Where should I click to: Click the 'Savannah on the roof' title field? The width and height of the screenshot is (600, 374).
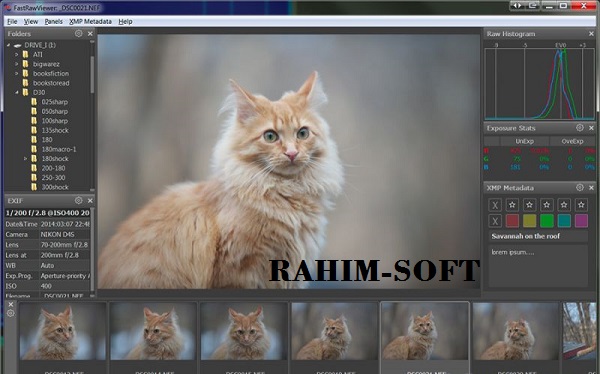pyautogui.click(x=538, y=236)
